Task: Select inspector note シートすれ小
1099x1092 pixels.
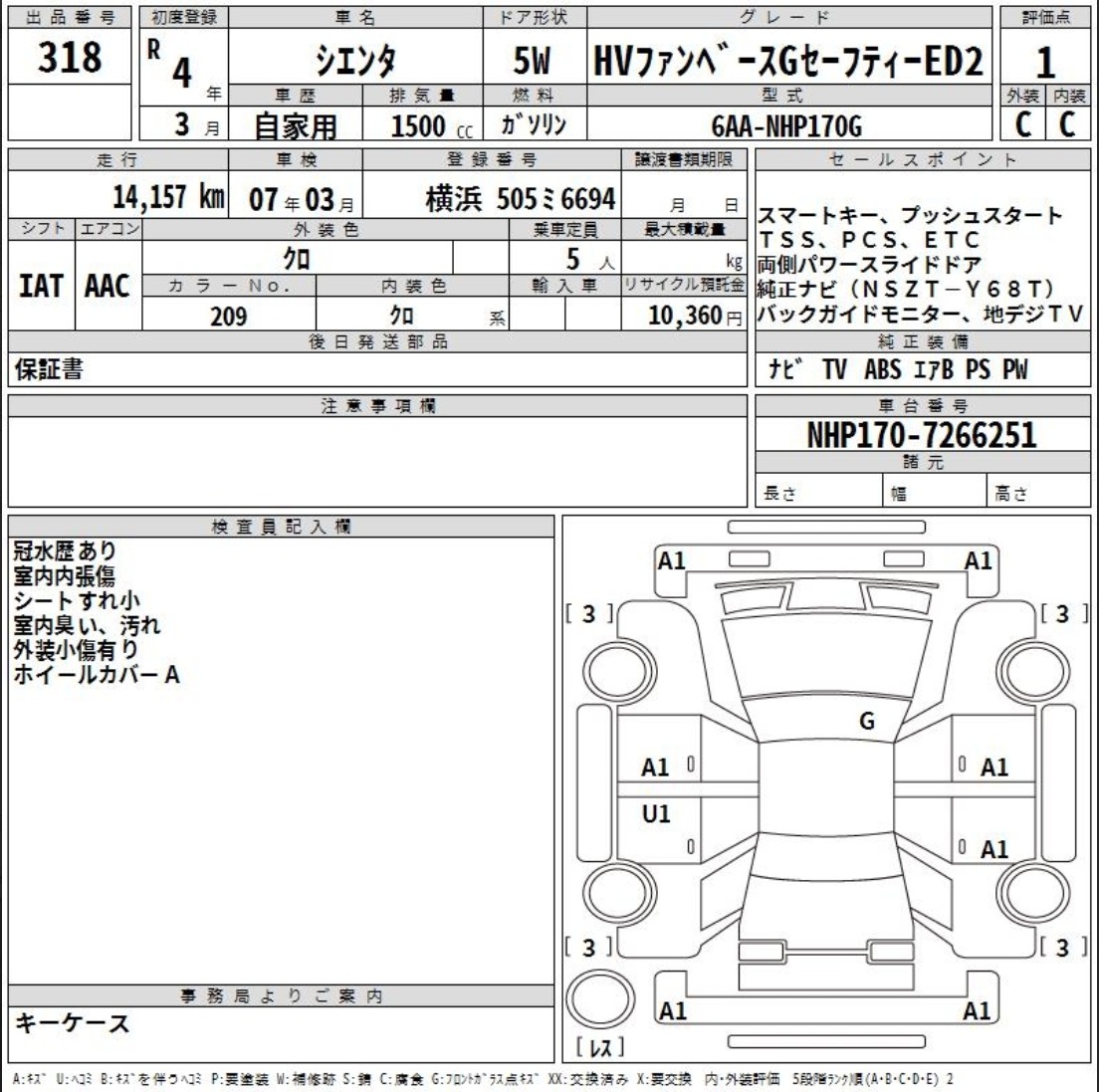Action: (77, 600)
